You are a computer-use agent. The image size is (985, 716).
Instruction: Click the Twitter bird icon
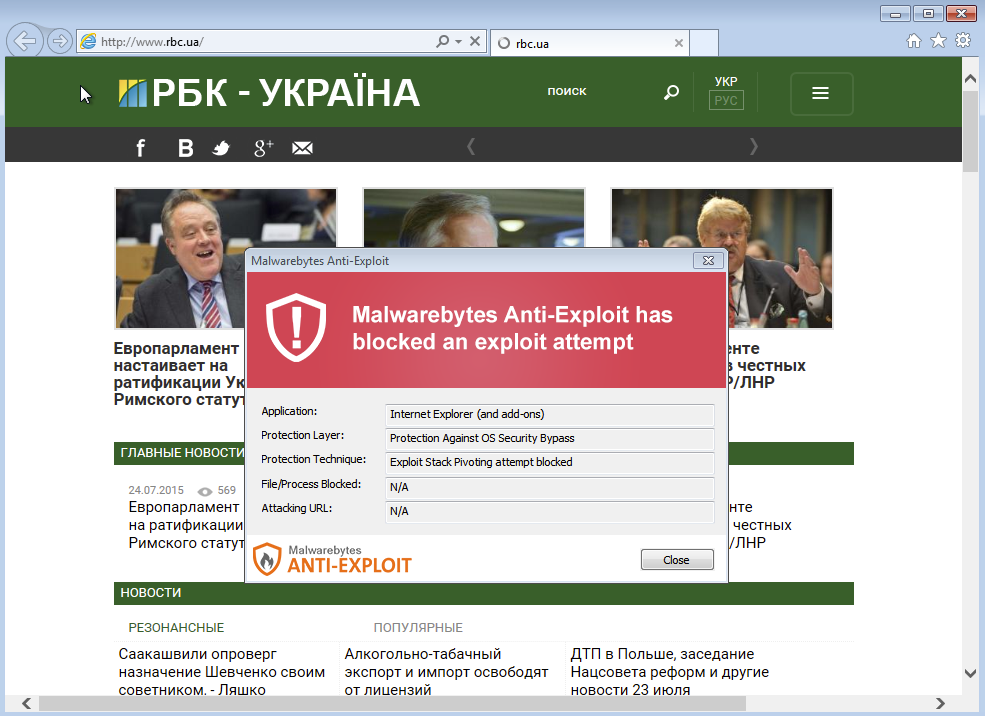221,148
